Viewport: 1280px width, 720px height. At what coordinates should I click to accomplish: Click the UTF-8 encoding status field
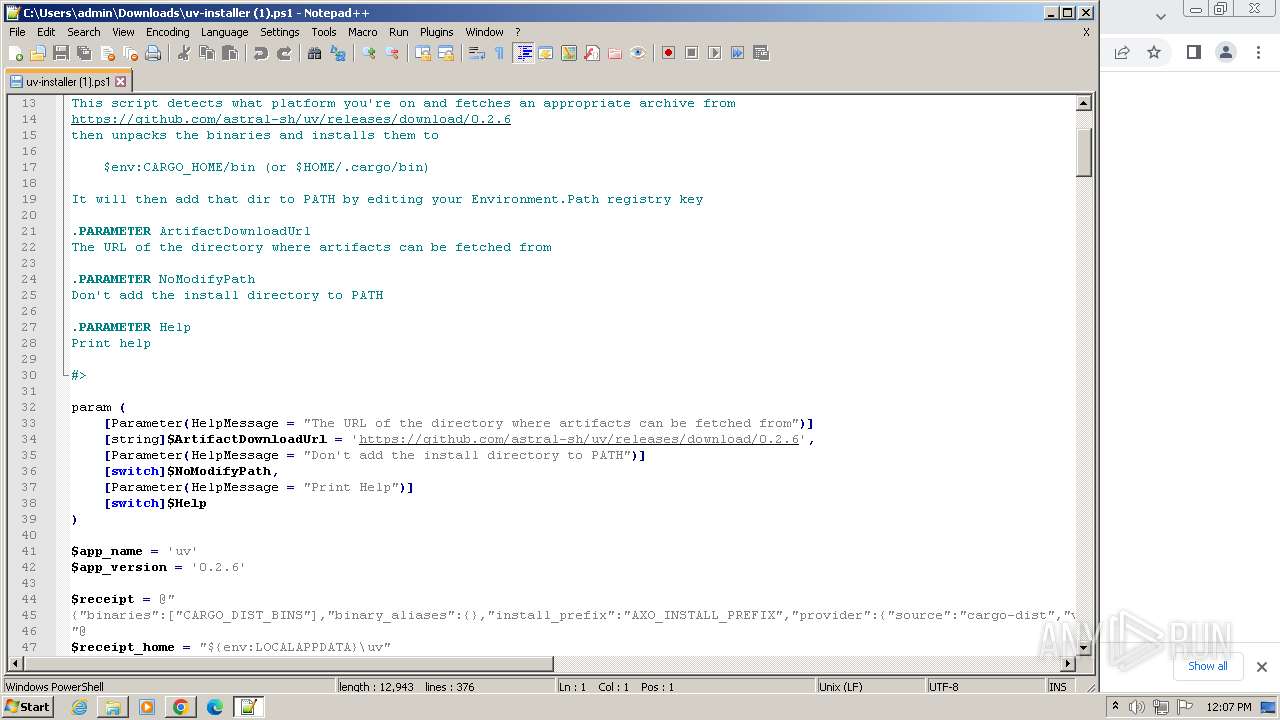[984, 687]
